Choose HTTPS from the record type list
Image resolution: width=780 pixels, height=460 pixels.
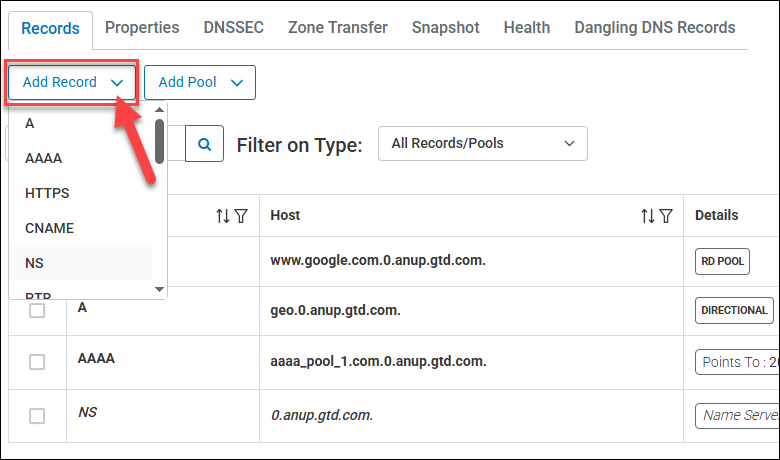coord(47,193)
